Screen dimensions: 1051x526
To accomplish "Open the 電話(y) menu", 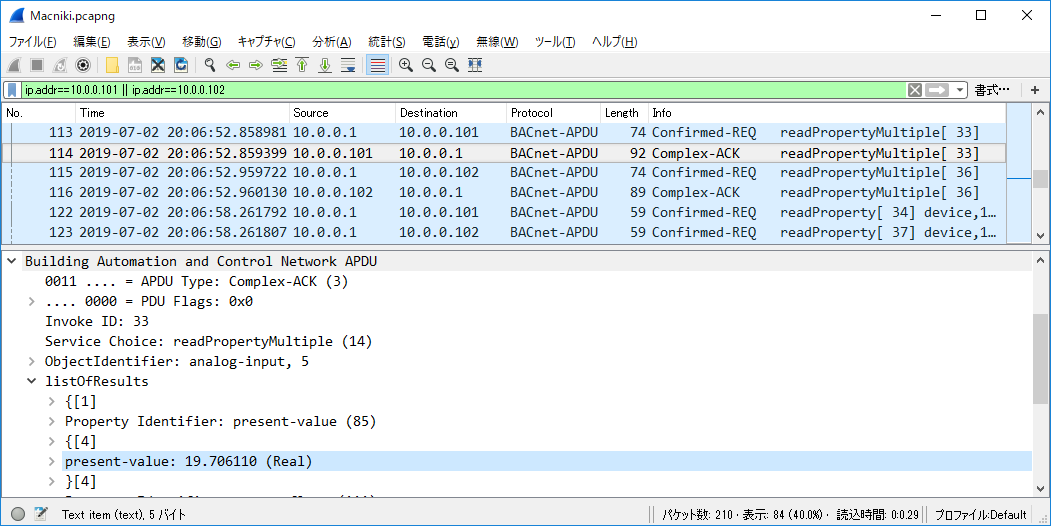I will 440,42.
